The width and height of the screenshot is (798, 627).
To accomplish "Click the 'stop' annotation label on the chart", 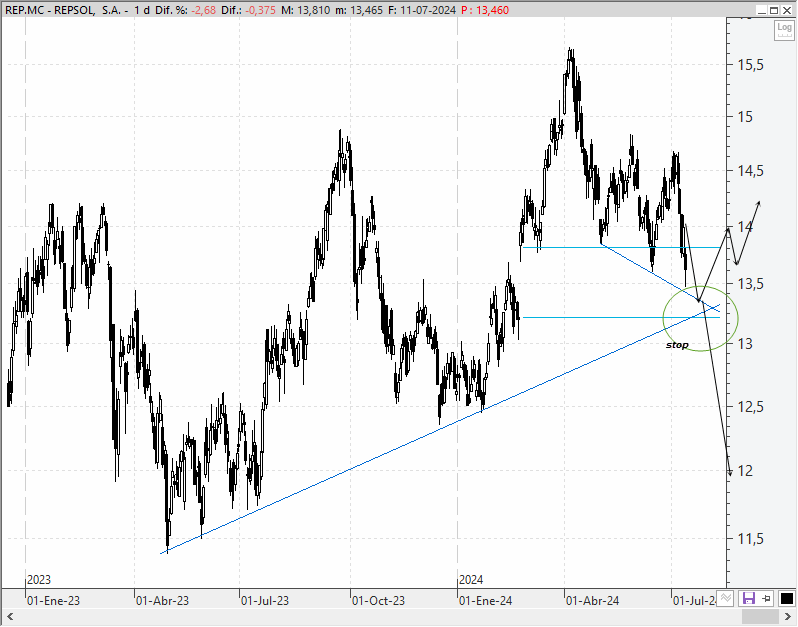I will tap(677, 345).
